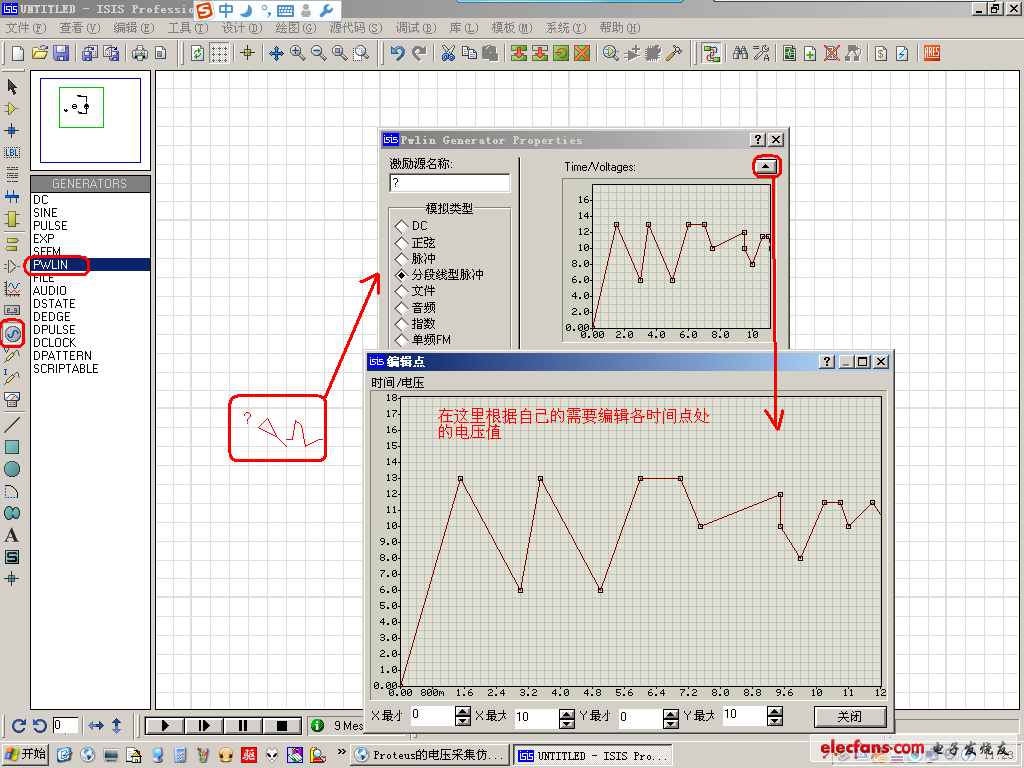Select the Junction dot mode
The image size is (1024, 768).
pyautogui.click(x=12, y=131)
